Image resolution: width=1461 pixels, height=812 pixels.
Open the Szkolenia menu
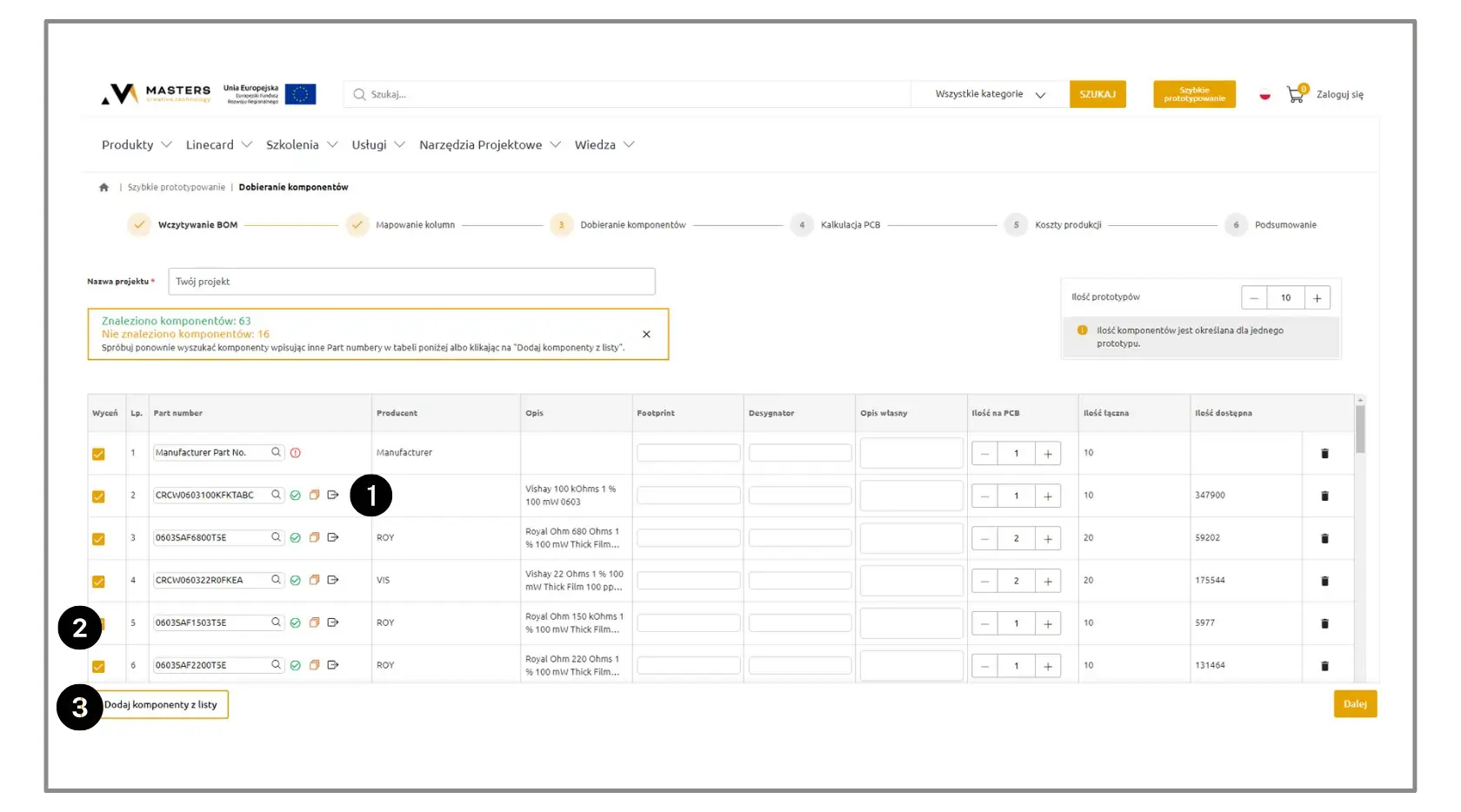[x=301, y=145]
